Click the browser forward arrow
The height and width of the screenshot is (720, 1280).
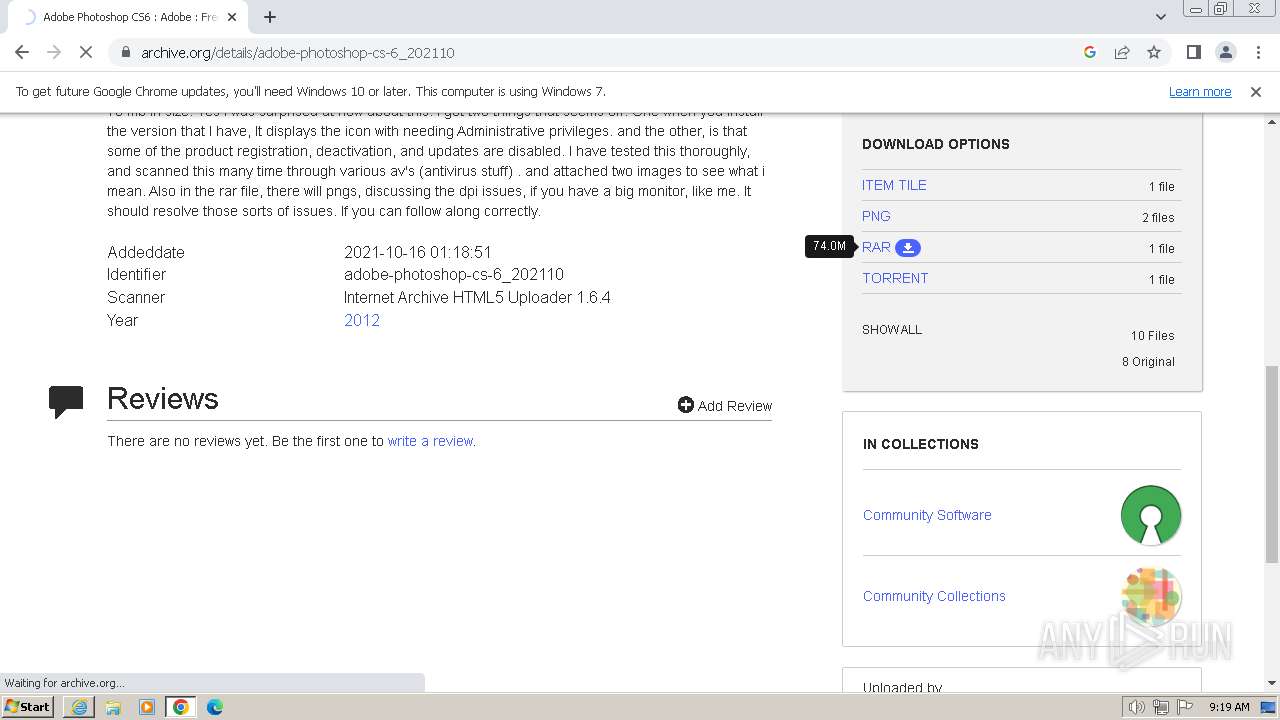tap(54, 52)
